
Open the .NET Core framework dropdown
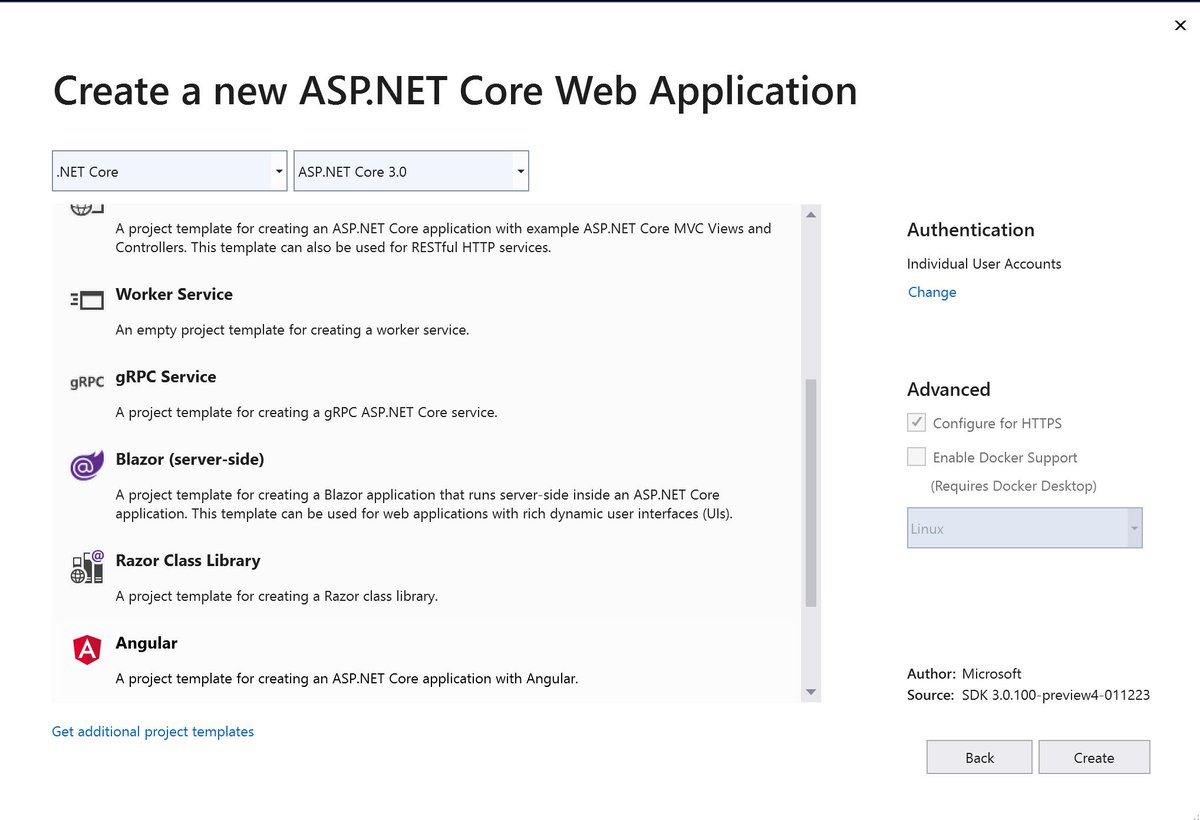click(x=169, y=171)
